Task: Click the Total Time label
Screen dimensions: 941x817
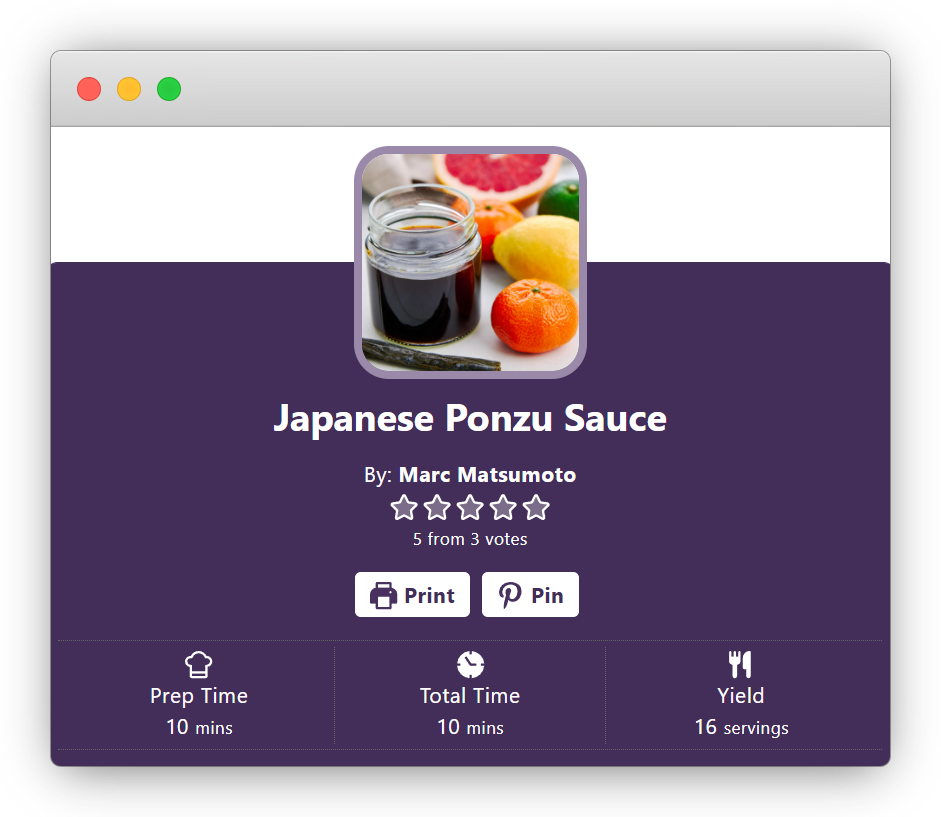Action: point(470,696)
